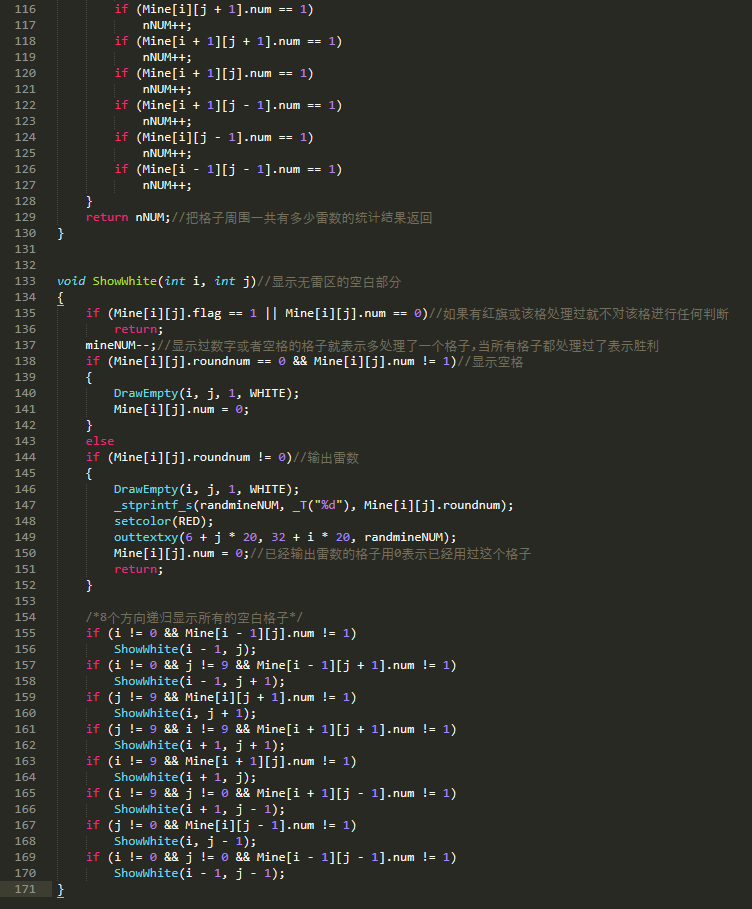752x909 pixels.
Task: Click the comment on line 150
Action: coord(391,554)
